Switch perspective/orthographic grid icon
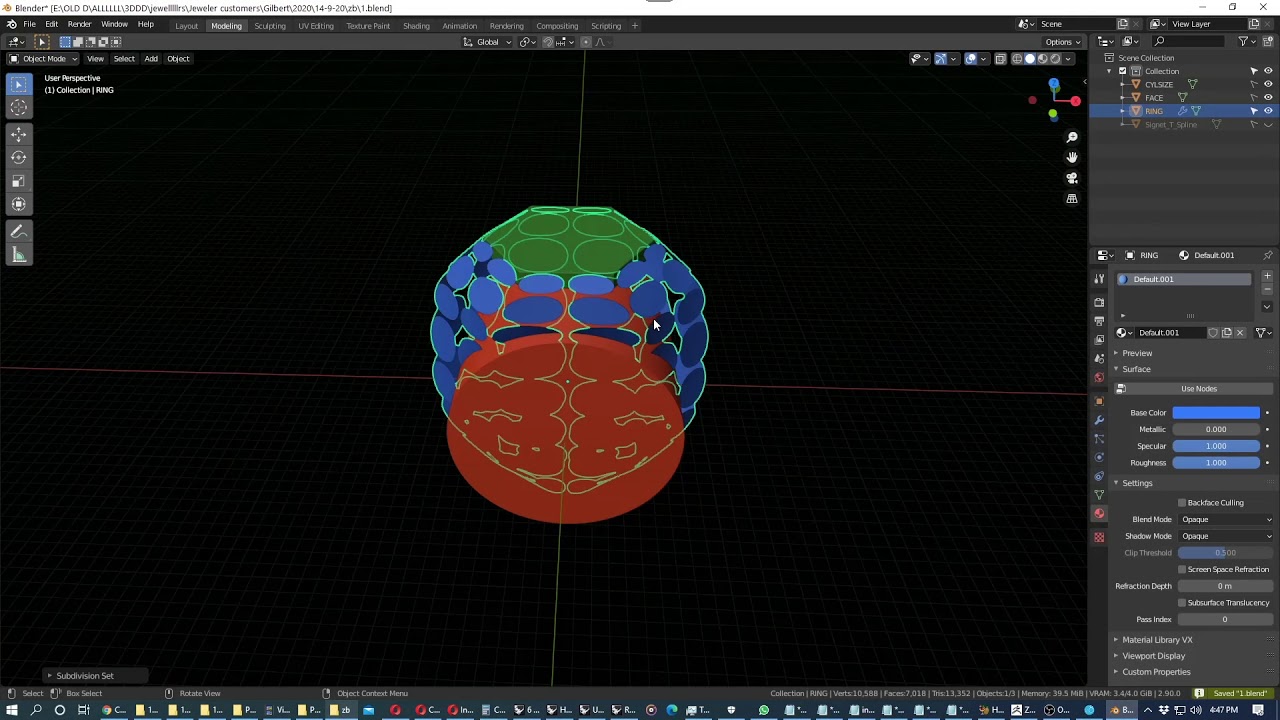The width and height of the screenshot is (1280, 720). [x=1072, y=199]
